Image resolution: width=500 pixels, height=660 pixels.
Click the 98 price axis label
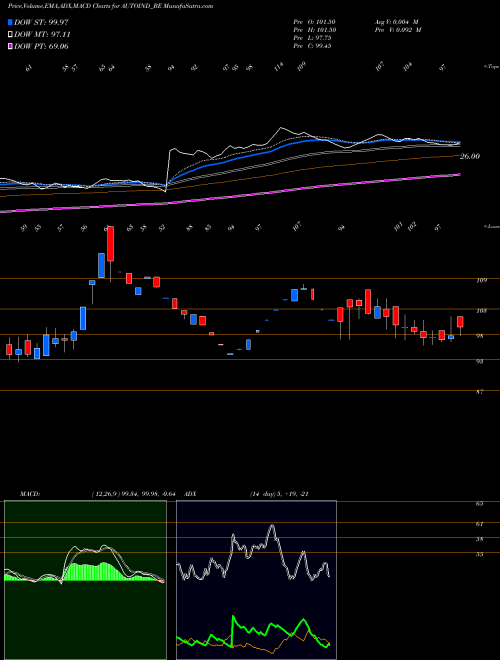(482, 336)
